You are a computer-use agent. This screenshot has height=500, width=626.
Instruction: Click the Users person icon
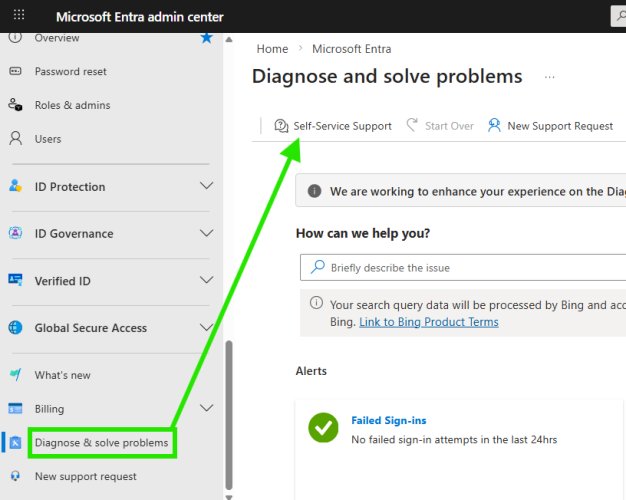point(16,138)
